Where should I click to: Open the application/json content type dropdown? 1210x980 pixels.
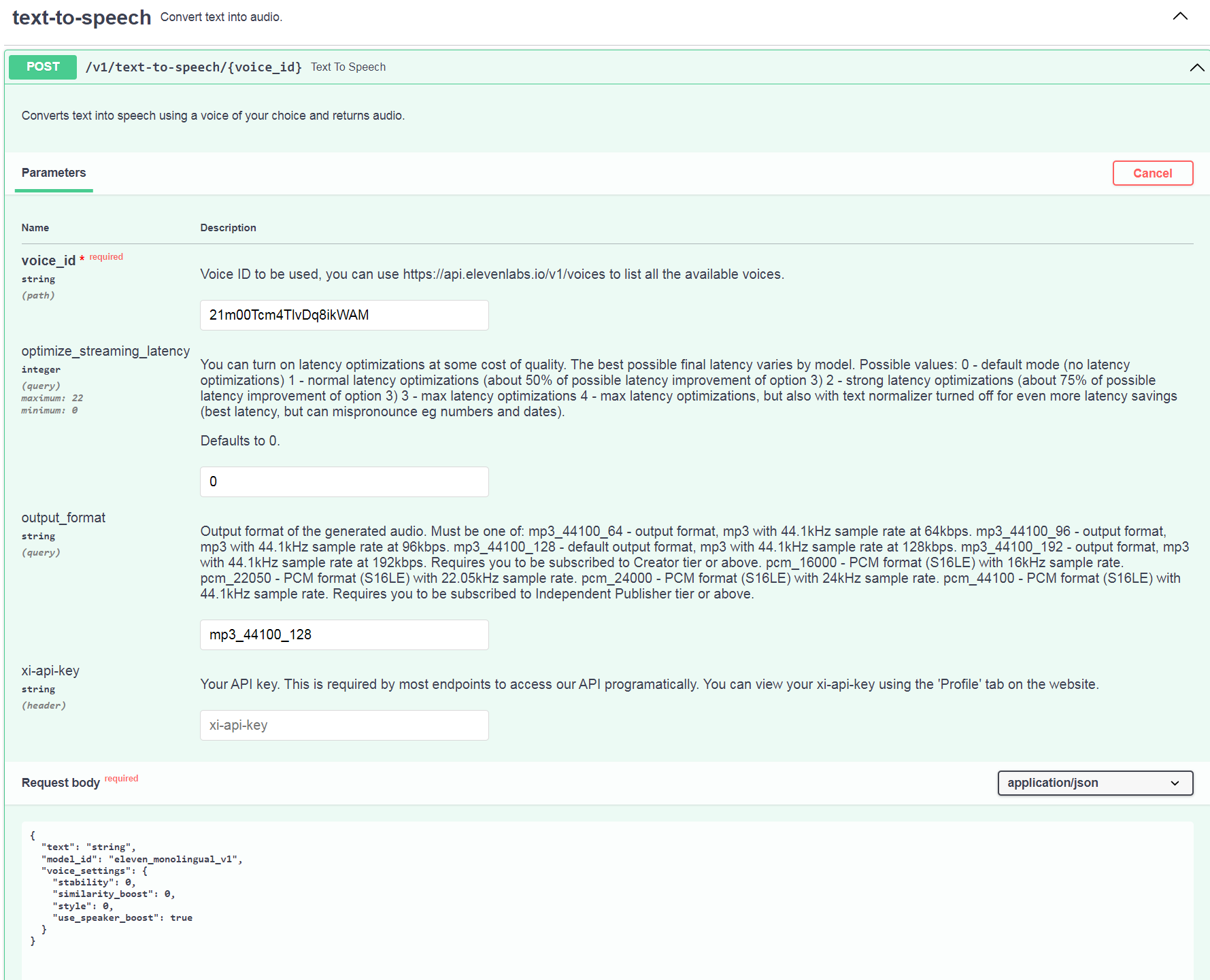pyautogui.click(x=1094, y=783)
